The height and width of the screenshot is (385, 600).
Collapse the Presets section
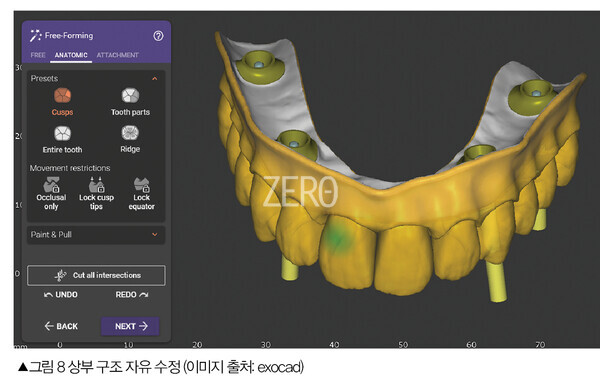[155, 78]
